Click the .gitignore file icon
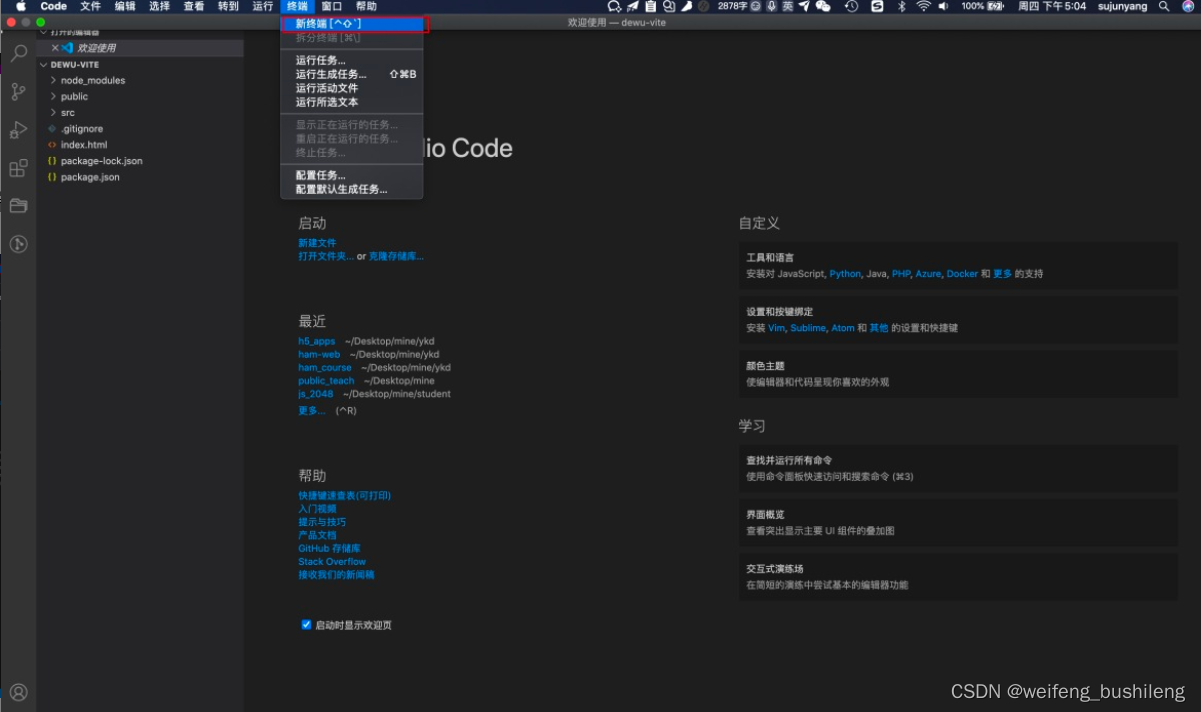Screen dimensions: 1201x712 click(52, 129)
